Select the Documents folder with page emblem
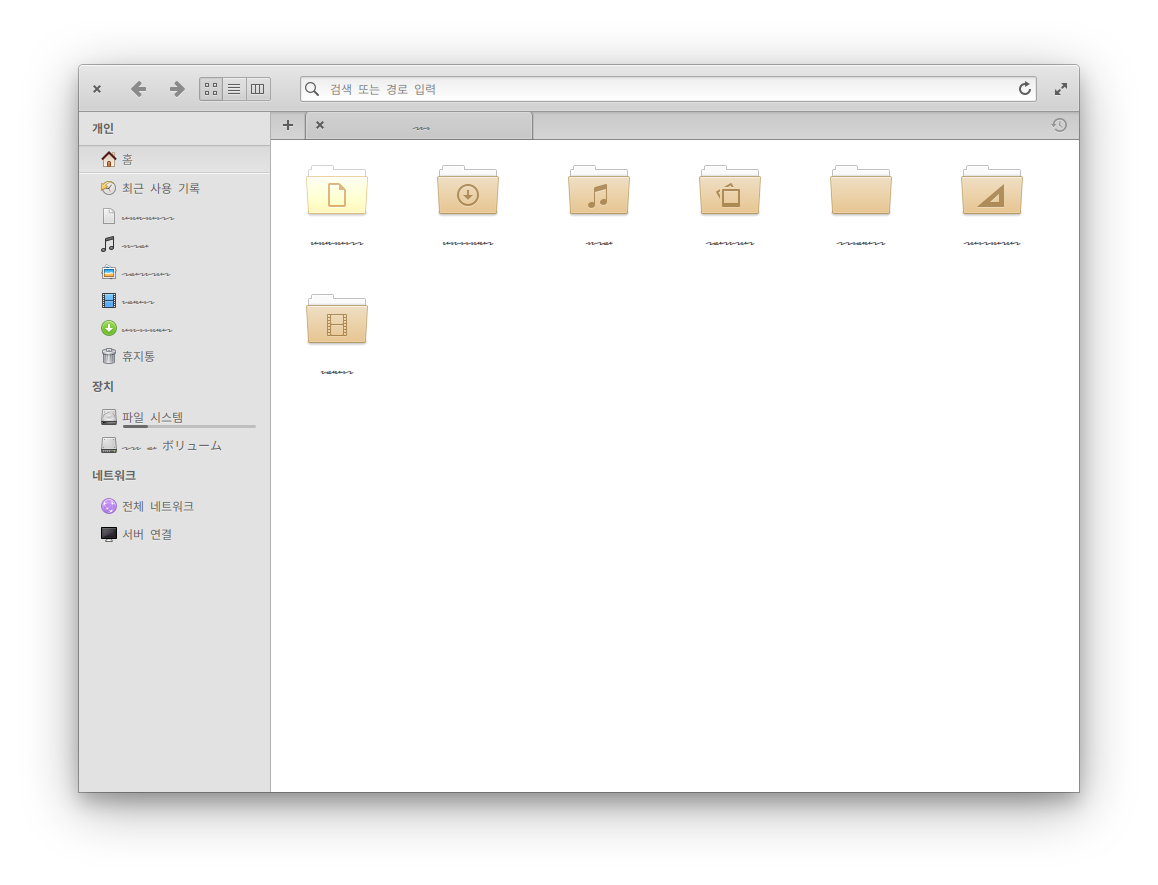Viewport: 1158px width, 885px height. (337, 191)
